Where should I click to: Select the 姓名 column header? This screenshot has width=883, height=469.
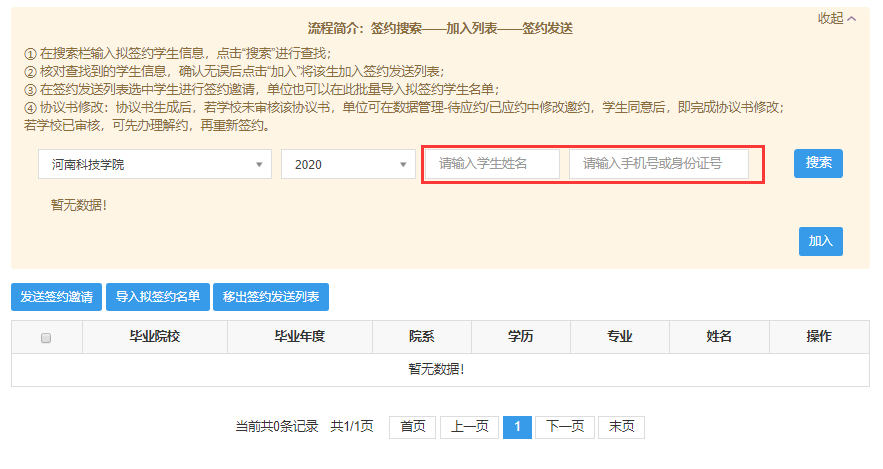tap(719, 337)
